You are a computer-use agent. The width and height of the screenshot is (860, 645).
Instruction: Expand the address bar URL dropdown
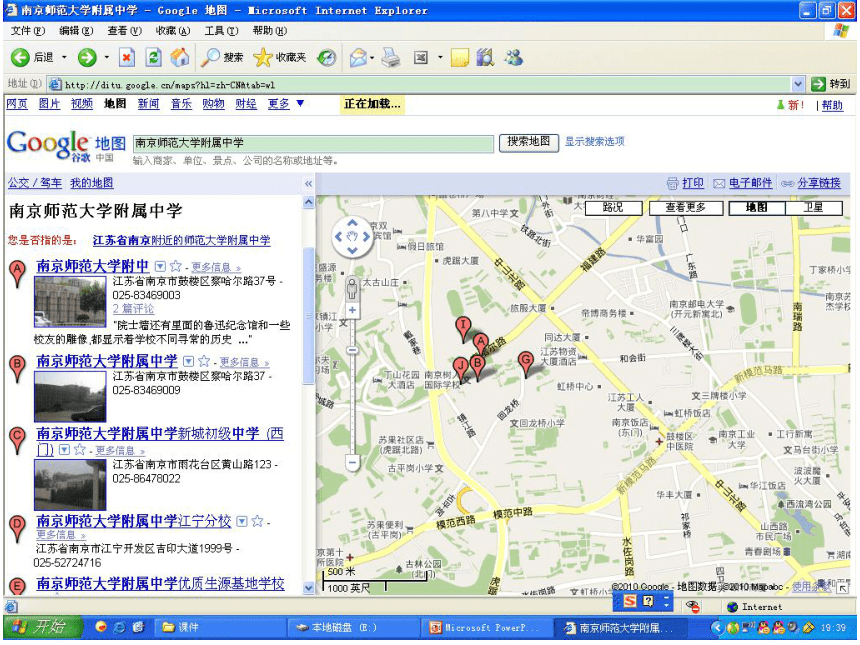click(x=798, y=84)
